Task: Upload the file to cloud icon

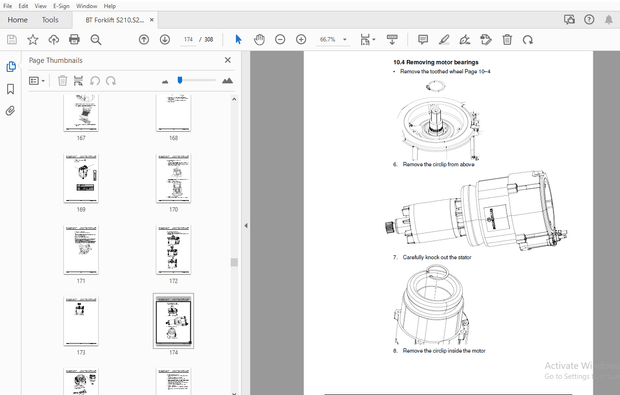Action: [x=54, y=40]
